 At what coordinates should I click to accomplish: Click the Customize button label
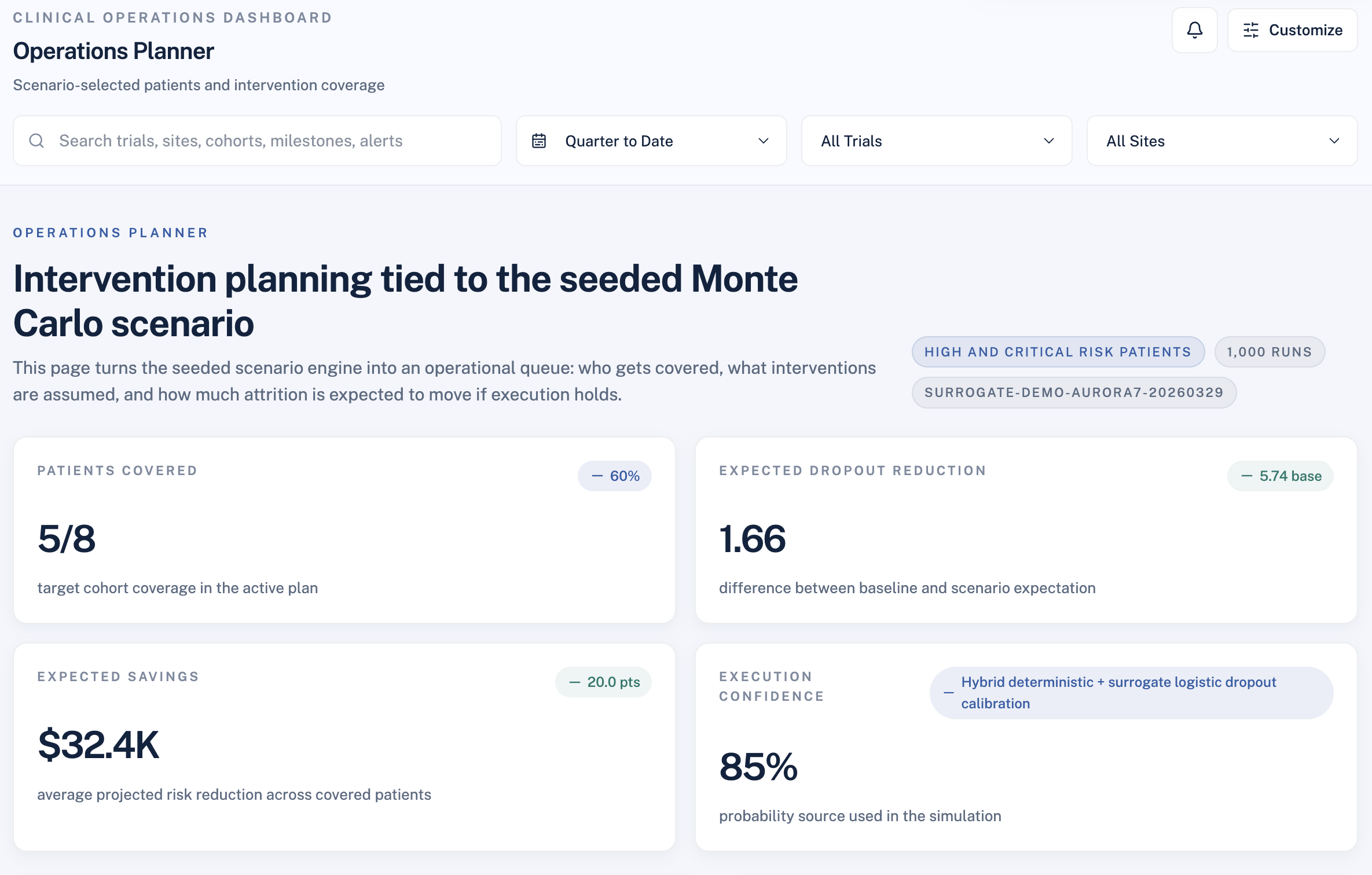pyautogui.click(x=1305, y=30)
